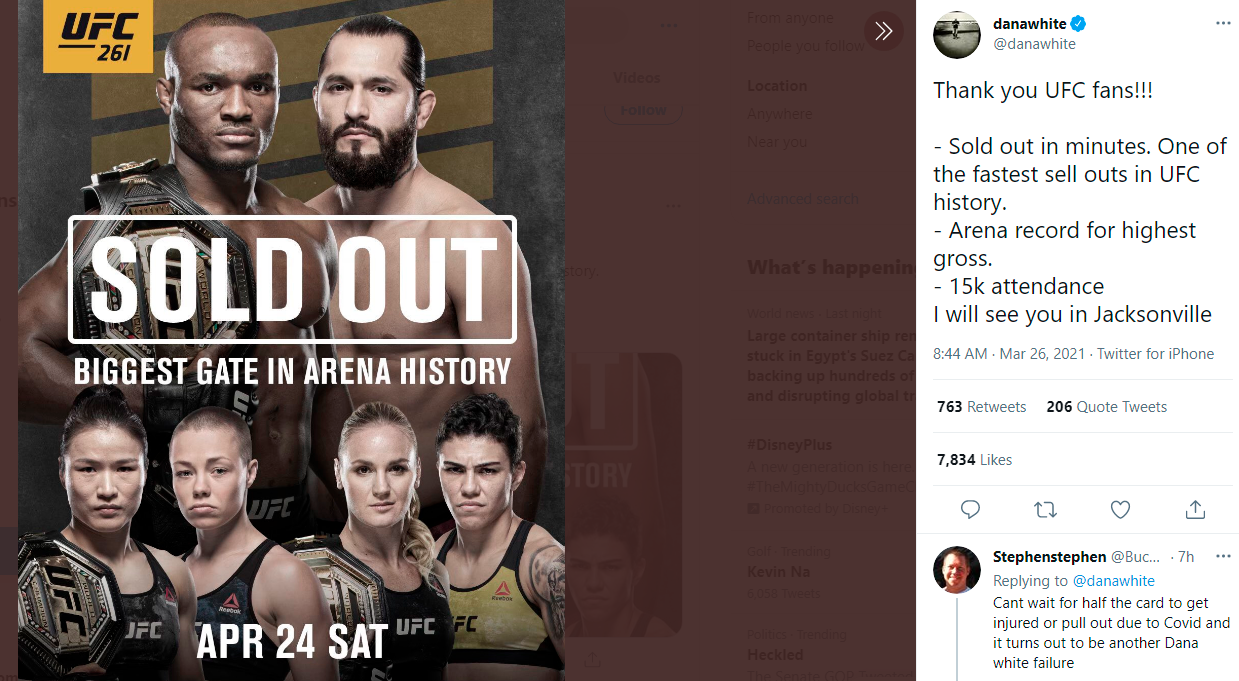Retweet the UFC 261 tweet

tap(1045, 510)
